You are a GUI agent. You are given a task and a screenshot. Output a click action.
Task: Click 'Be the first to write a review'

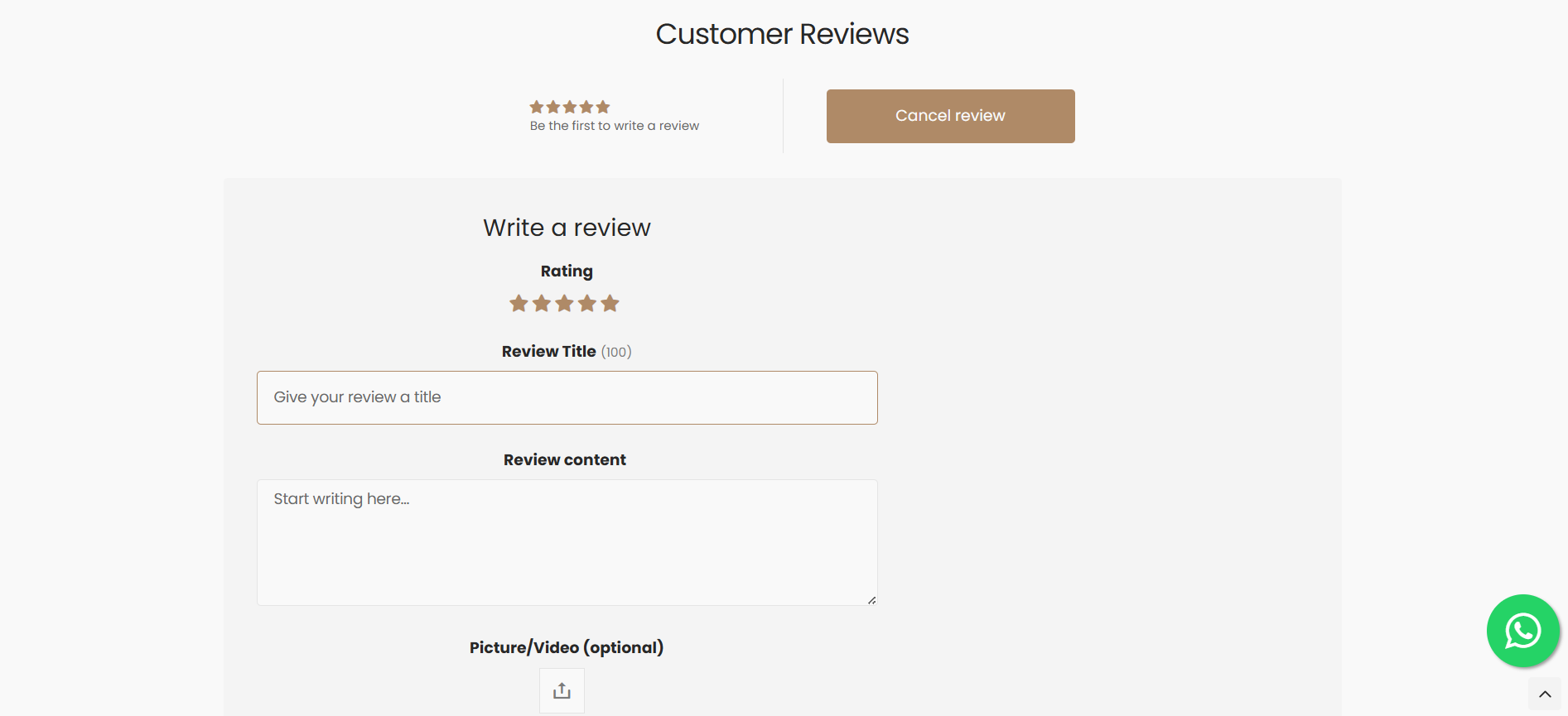coord(615,126)
